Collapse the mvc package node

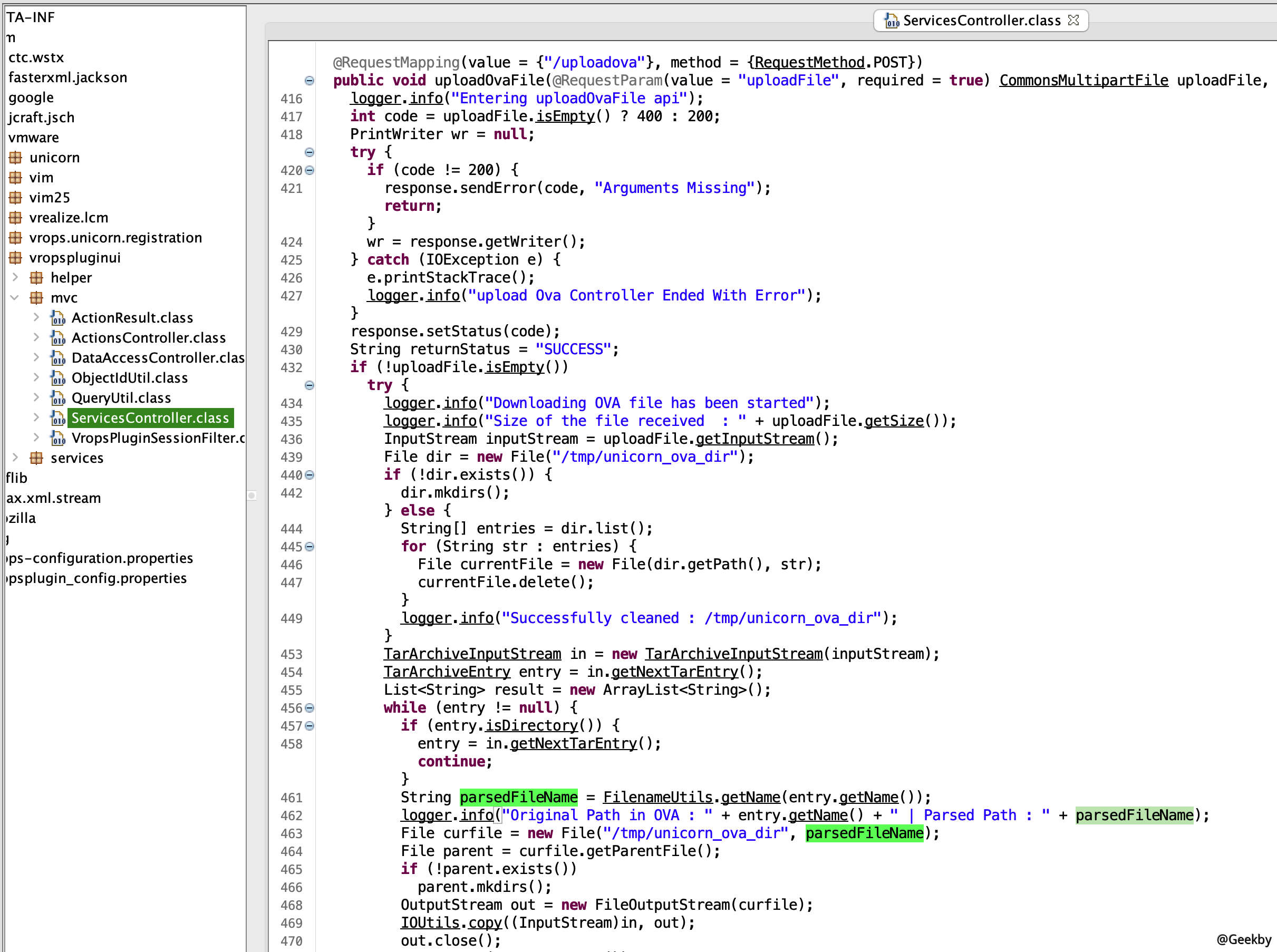15,298
